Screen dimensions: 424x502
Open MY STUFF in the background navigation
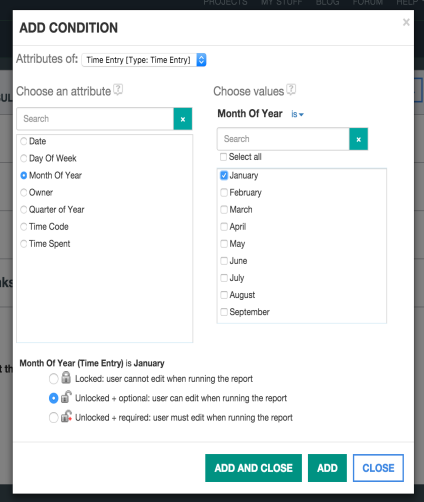(x=281, y=3)
